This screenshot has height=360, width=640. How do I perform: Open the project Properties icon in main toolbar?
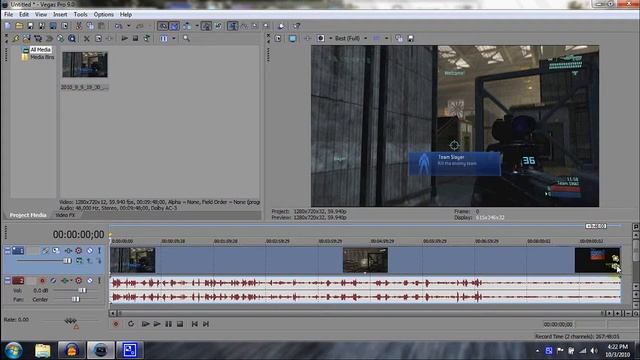coord(64,26)
